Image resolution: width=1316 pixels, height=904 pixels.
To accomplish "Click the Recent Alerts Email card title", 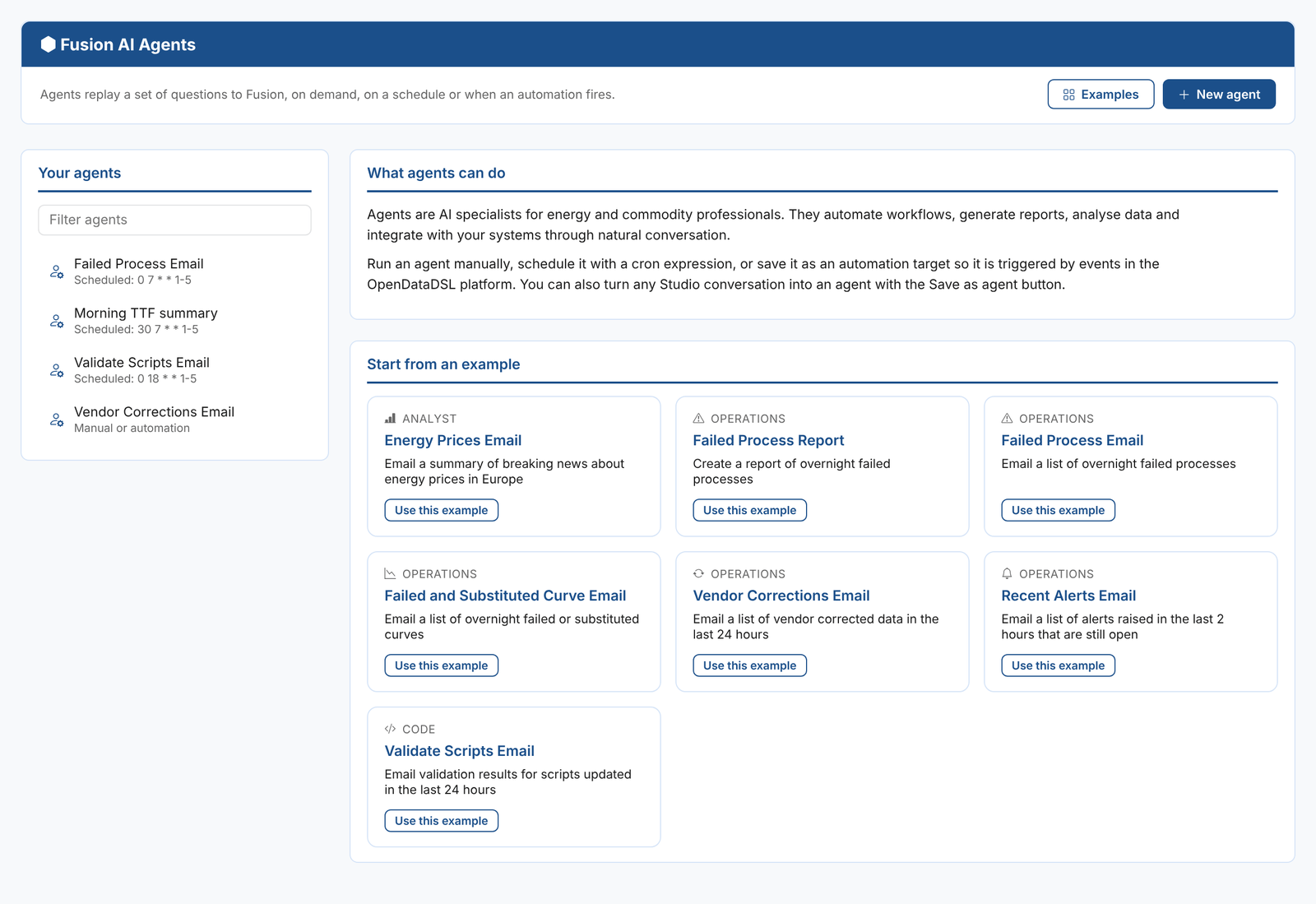I will coord(1068,596).
